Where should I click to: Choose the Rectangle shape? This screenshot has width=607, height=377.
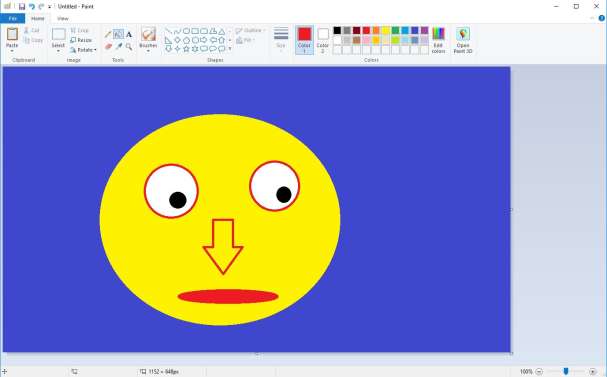pyautogui.click(x=195, y=31)
